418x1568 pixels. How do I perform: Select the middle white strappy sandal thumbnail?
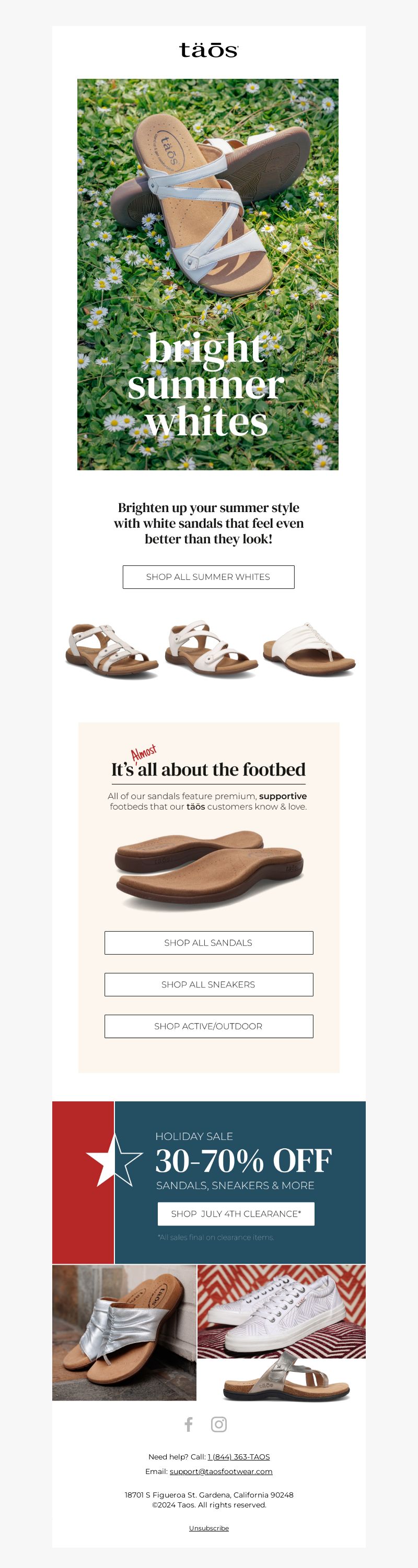(x=211, y=648)
